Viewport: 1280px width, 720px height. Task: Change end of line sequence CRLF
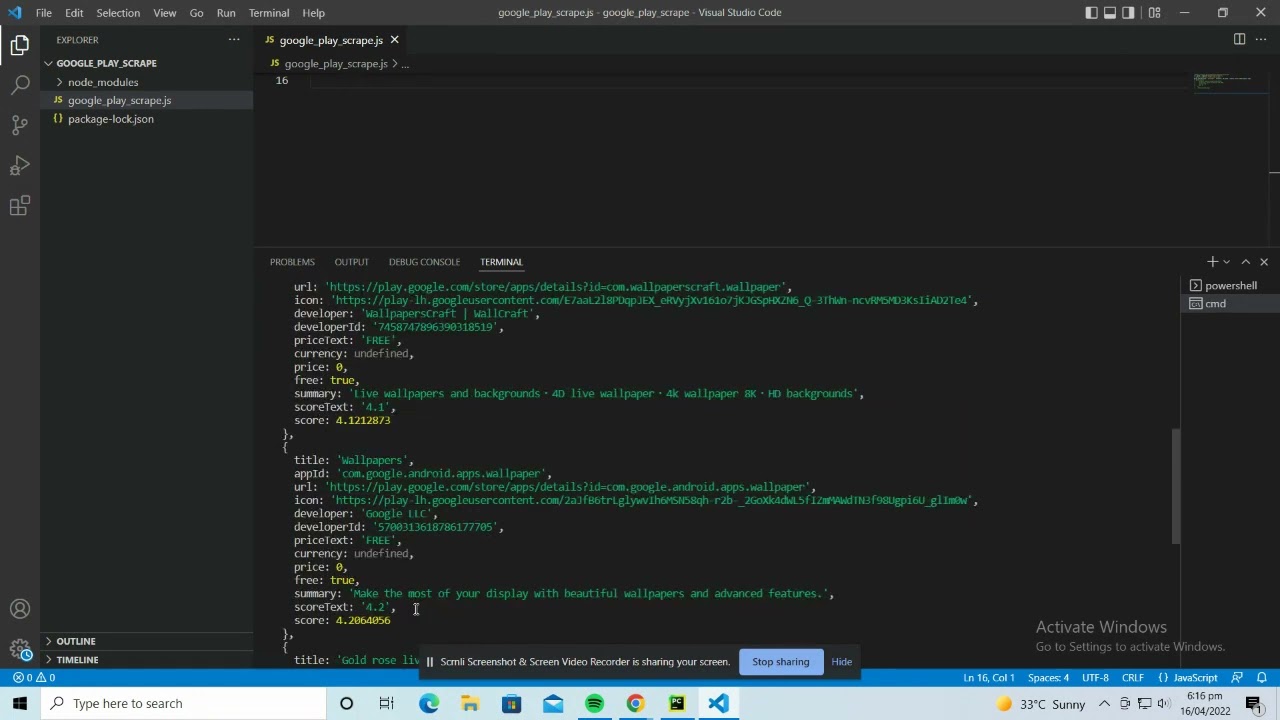[x=1132, y=678]
